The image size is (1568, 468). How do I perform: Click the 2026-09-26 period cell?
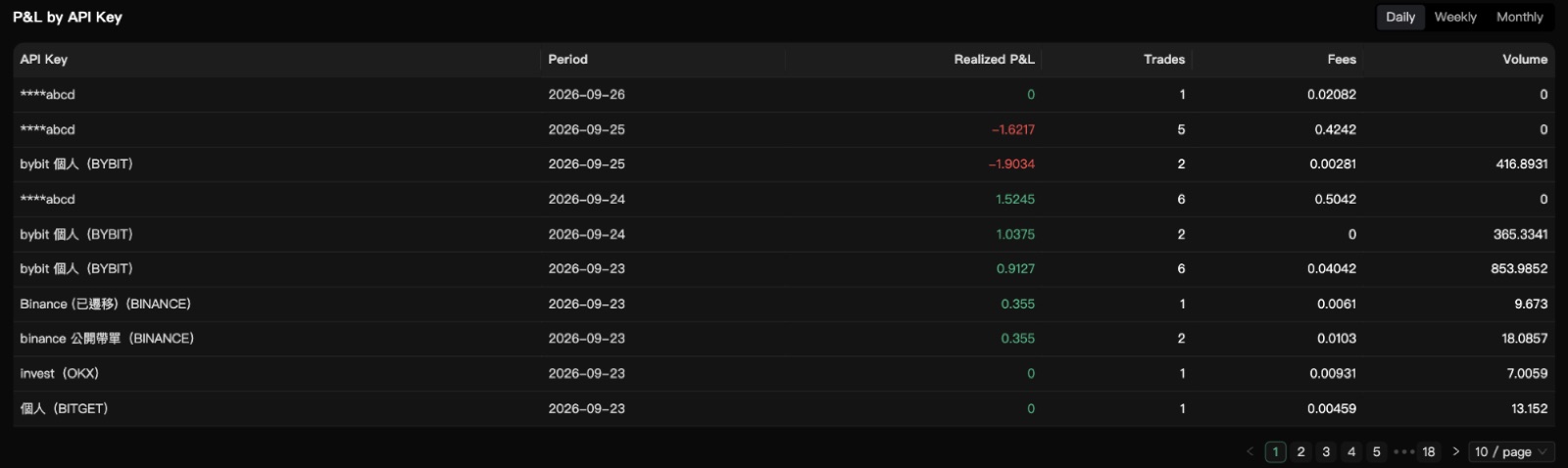pyautogui.click(x=586, y=95)
